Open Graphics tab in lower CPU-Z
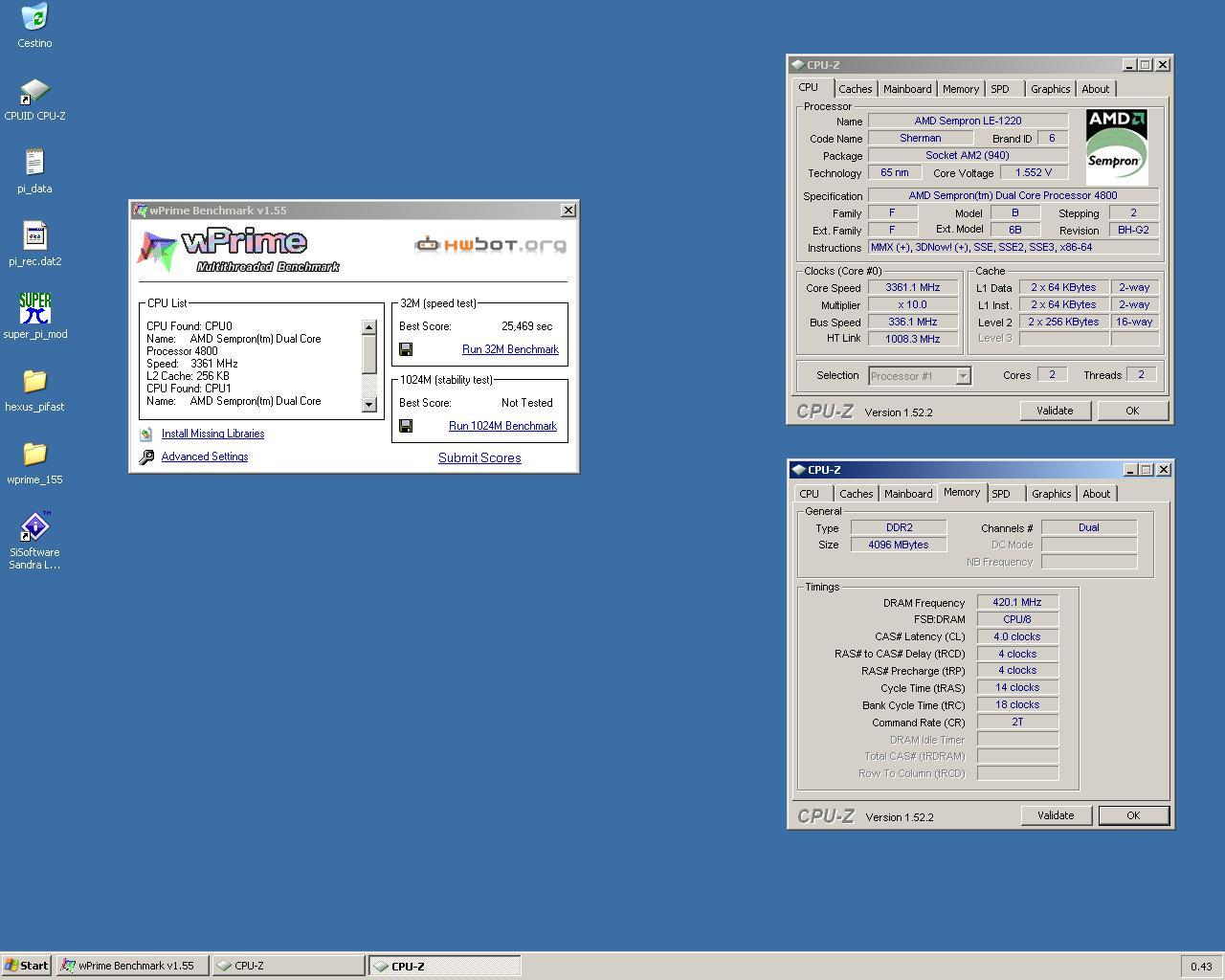Screen dimensions: 1225x980 click(x=1051, y=494)
